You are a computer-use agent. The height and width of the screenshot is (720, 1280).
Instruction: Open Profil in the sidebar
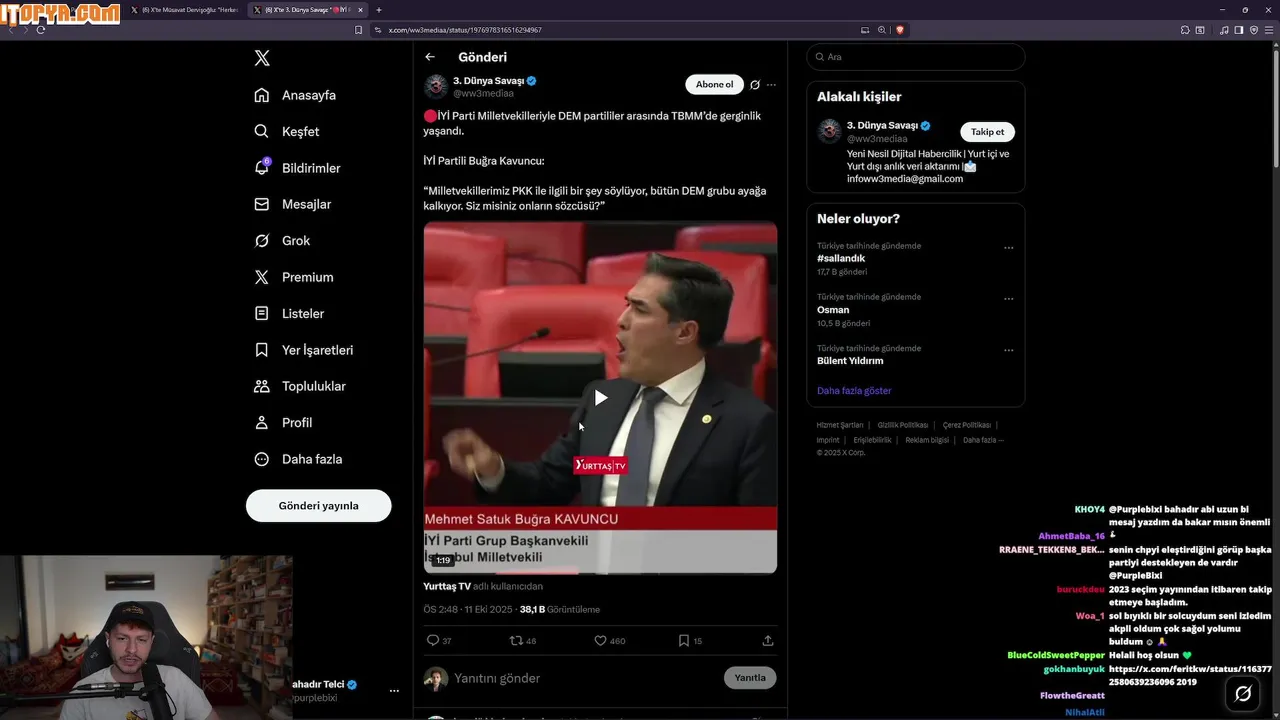coord(283,422)
